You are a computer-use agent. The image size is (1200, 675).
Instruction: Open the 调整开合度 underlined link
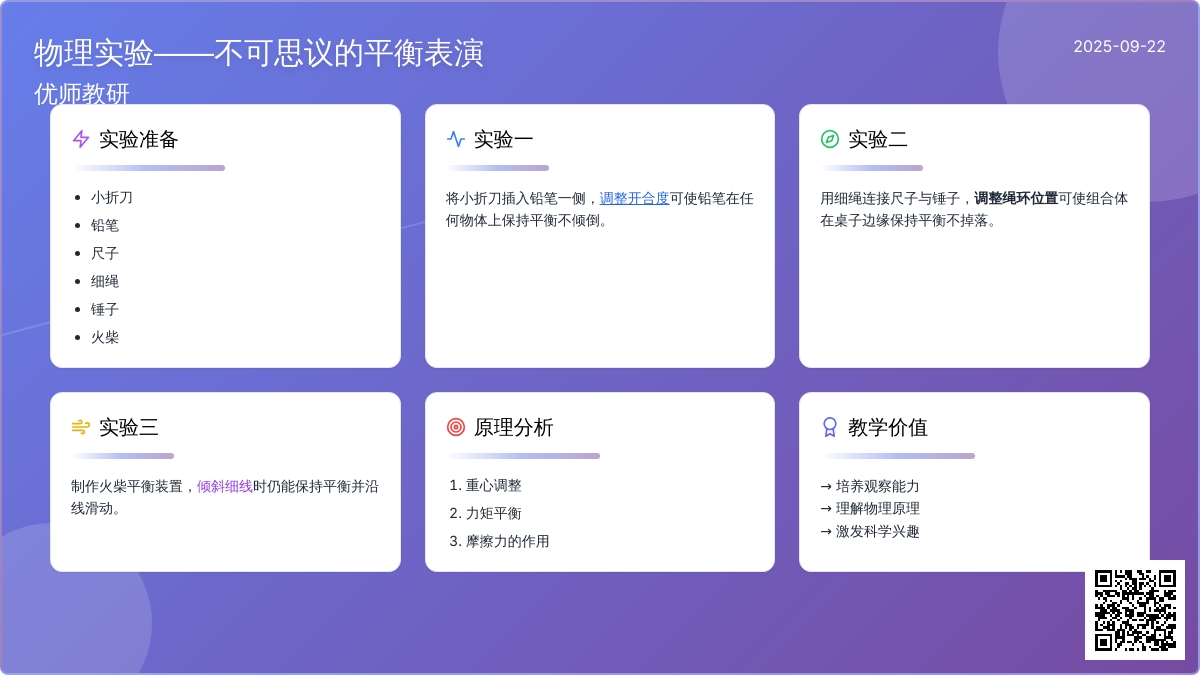635,198
